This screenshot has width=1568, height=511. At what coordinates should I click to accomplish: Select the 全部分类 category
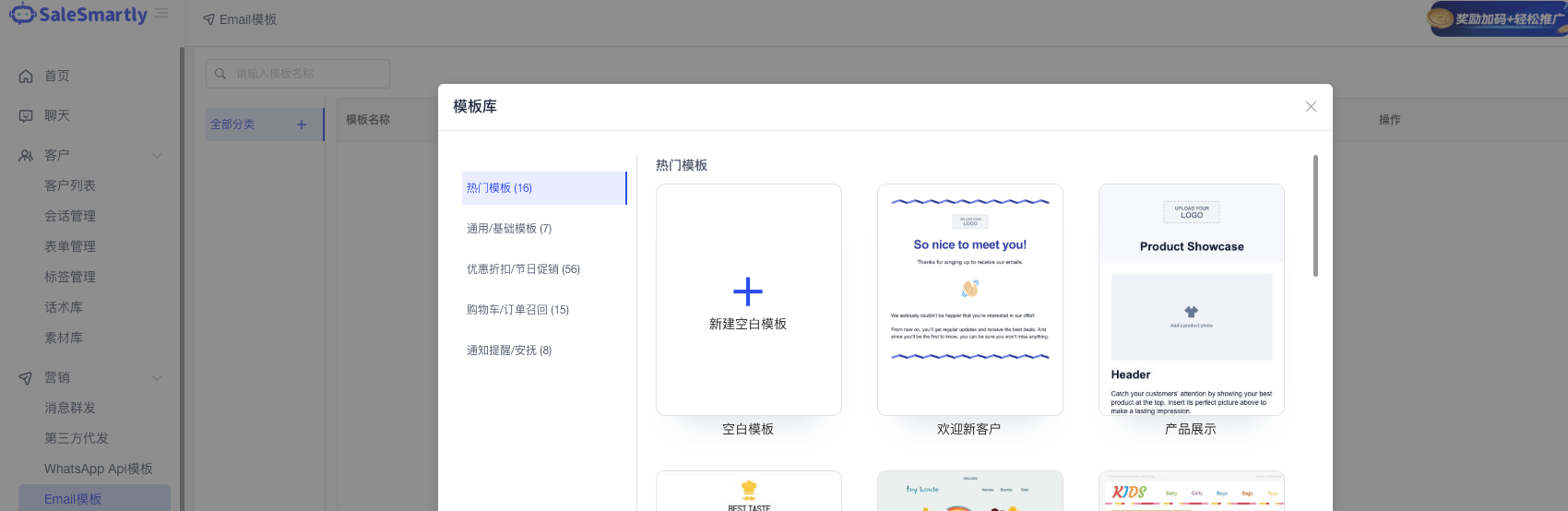tap(265, 125)
